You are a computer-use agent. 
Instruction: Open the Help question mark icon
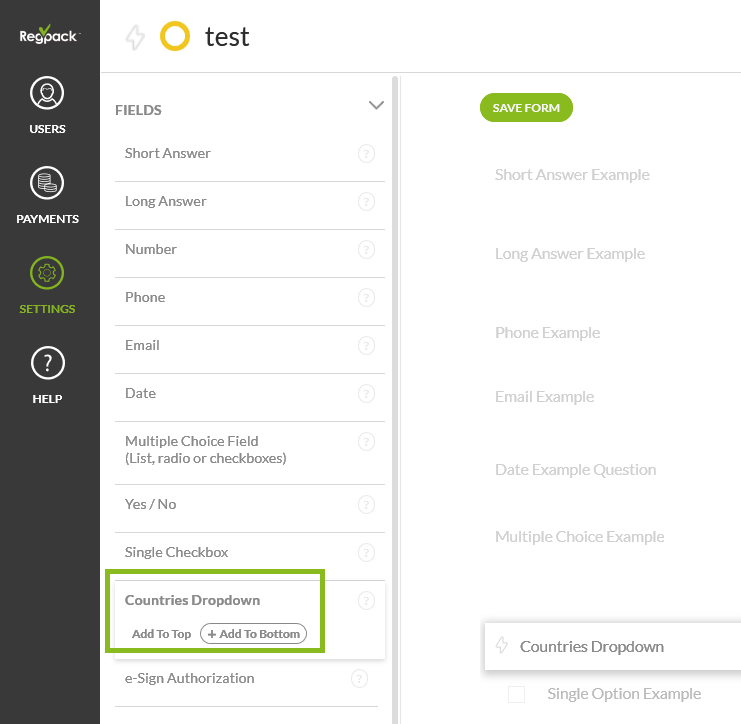[x=48, y=363]
